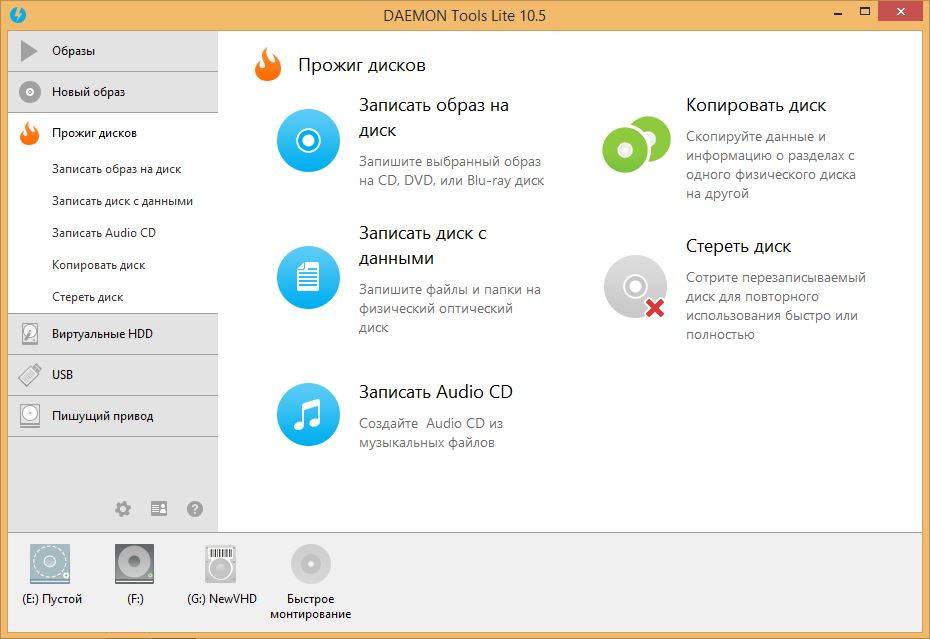Close the DAEMON Tools Lite window
This screenshot has width=930, height=639.
point(901,11)
